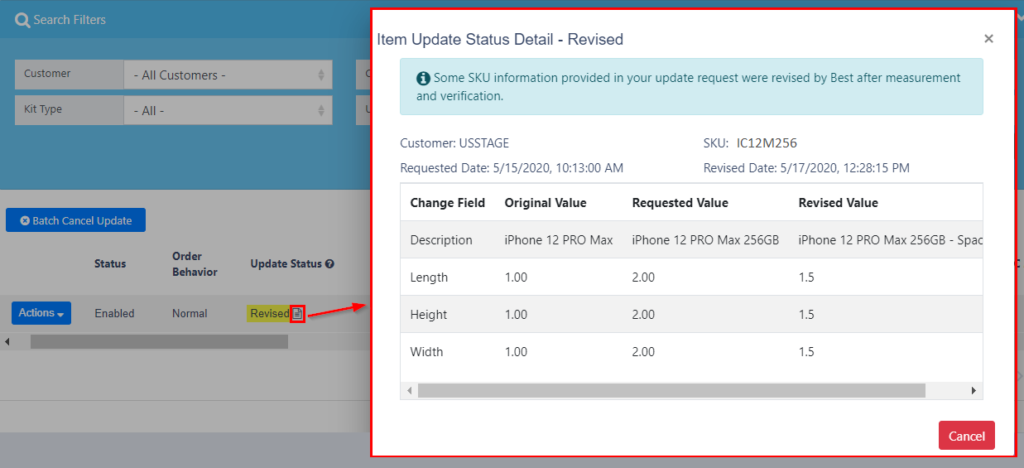Click the grid scroll left arrow
The image size is (1024, 468).
coord(7,341)
